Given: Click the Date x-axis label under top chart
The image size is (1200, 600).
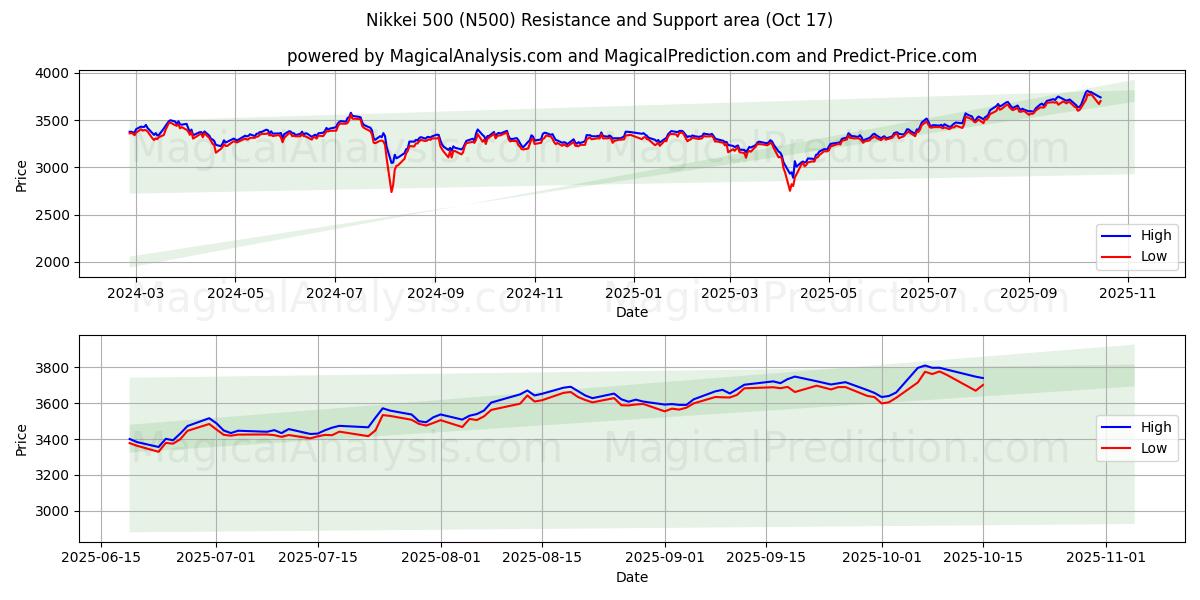Looking at the screenshot, I should point(632,312).
